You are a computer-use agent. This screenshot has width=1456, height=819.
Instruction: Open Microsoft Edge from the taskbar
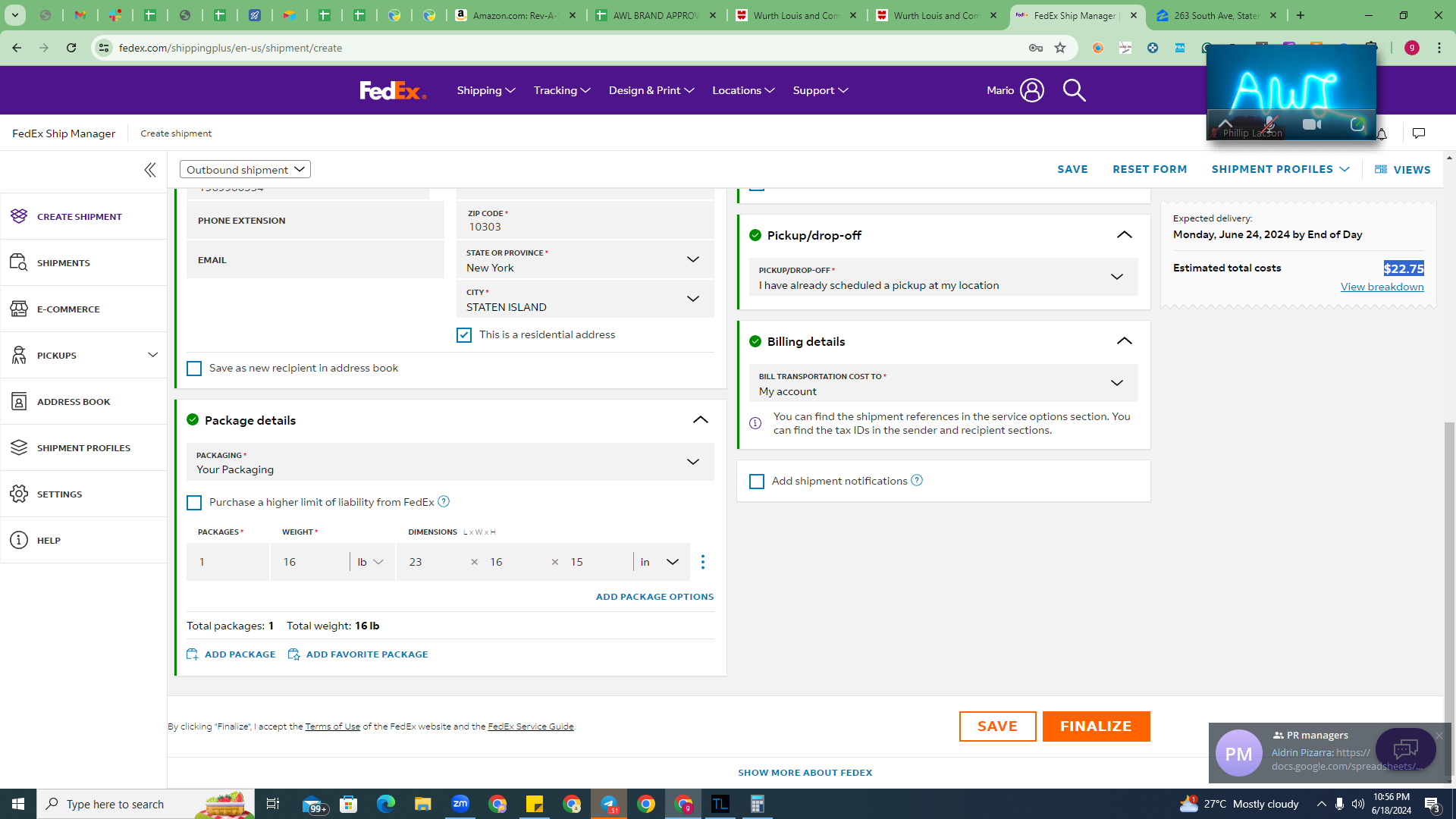click(385, 804)
